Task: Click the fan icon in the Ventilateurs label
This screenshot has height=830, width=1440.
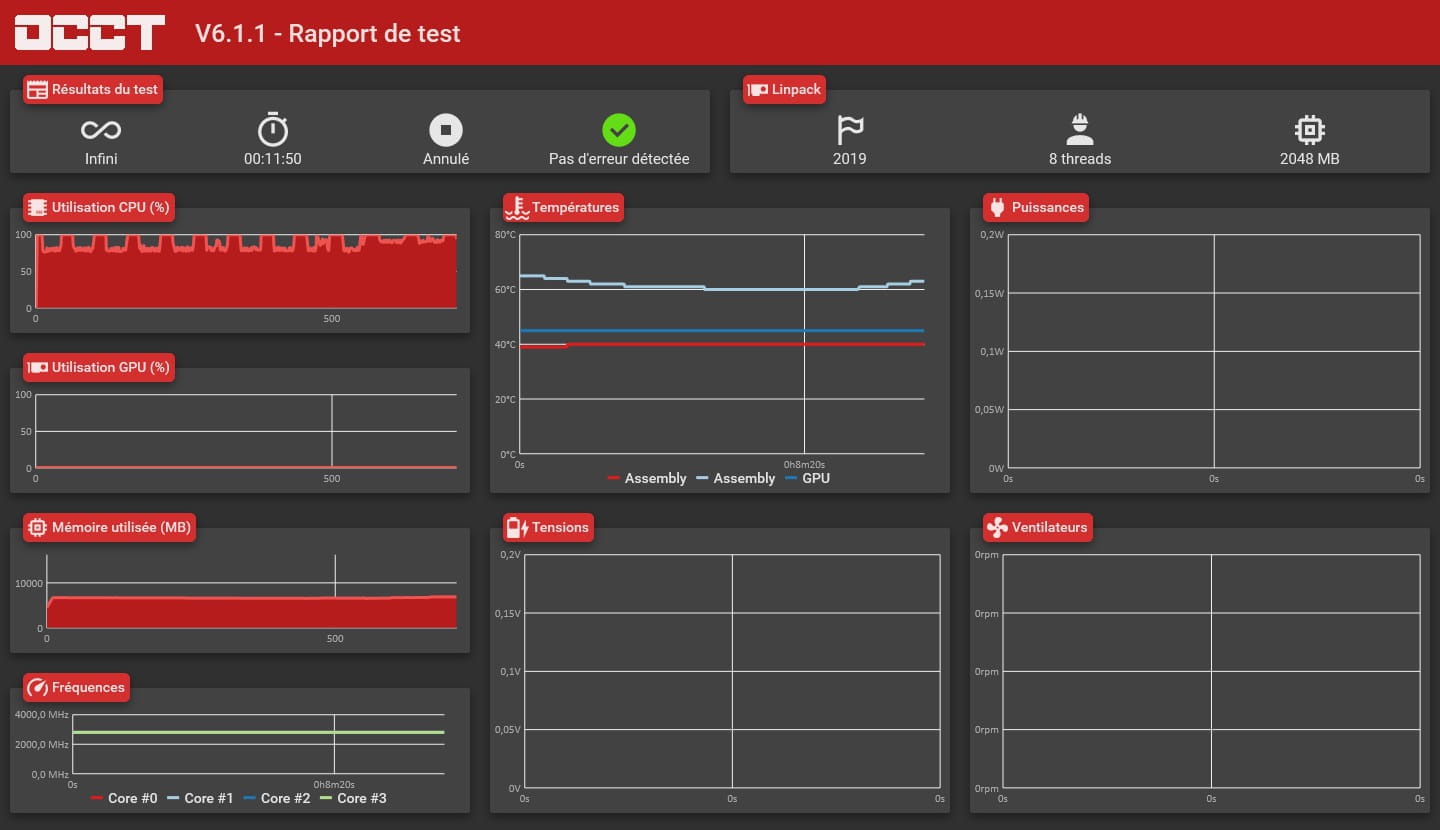Action: tap(996, 527)
